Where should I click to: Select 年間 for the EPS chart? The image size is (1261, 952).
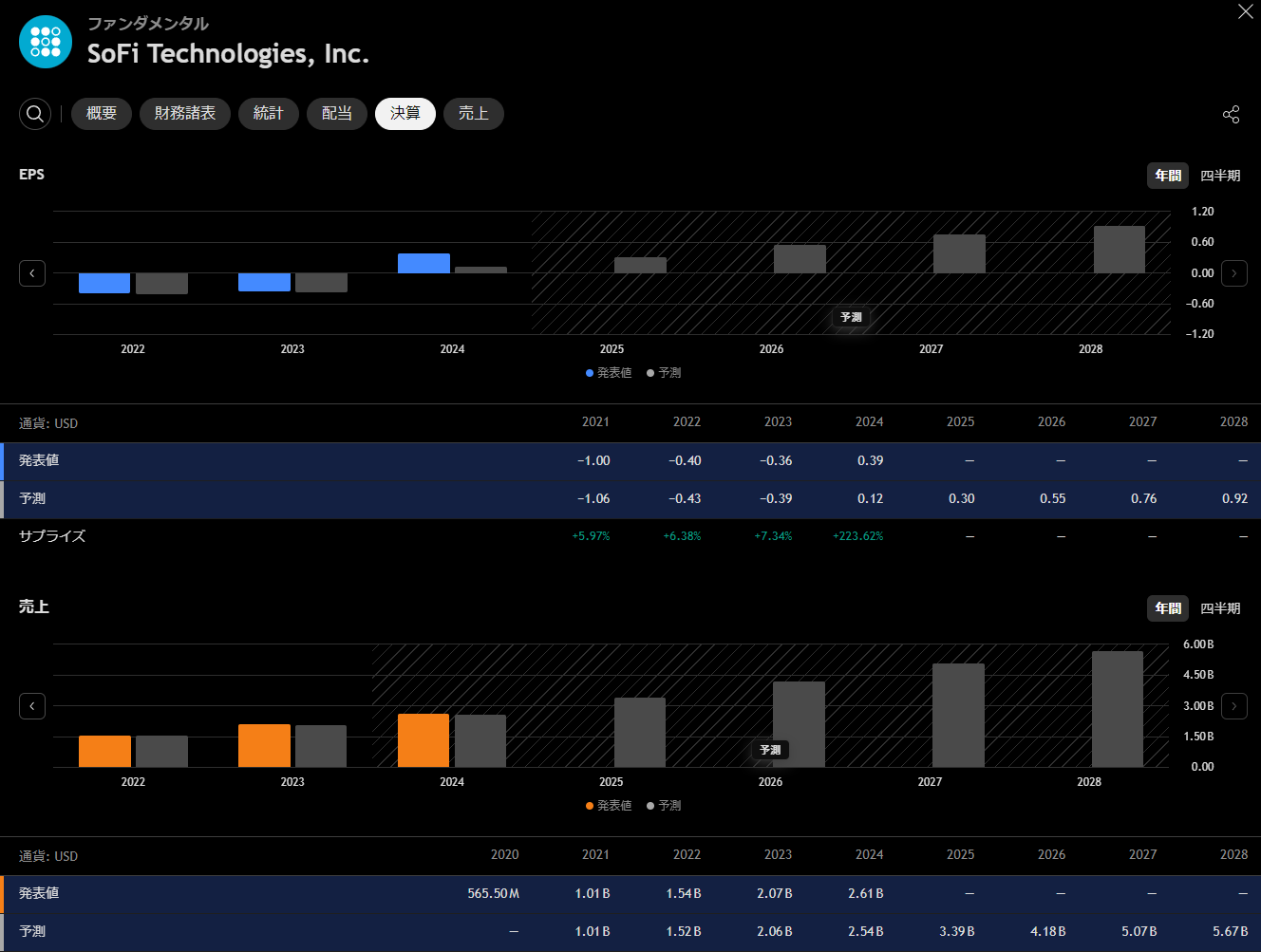tap(1168, 176)
